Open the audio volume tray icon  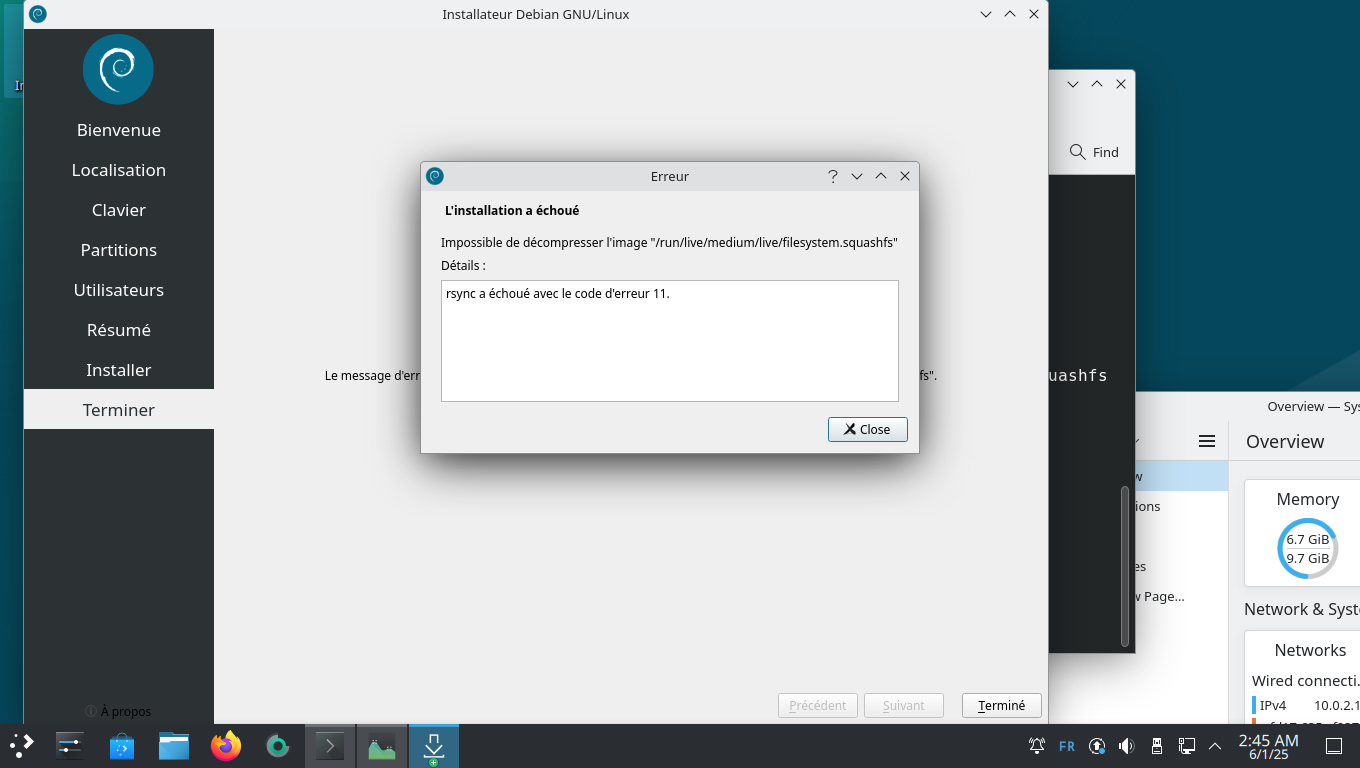[x=1127, y=746]
